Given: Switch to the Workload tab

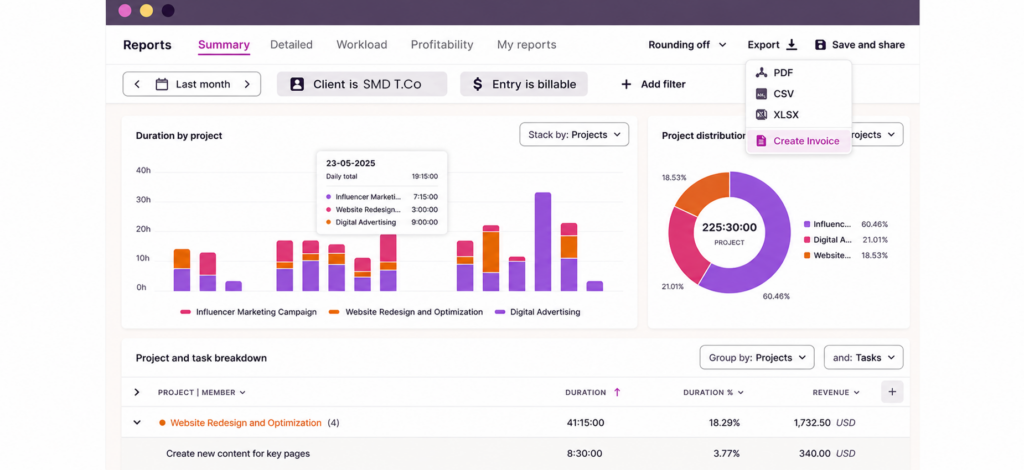Looking at the screenshot, I should click(x=362, y=44).
